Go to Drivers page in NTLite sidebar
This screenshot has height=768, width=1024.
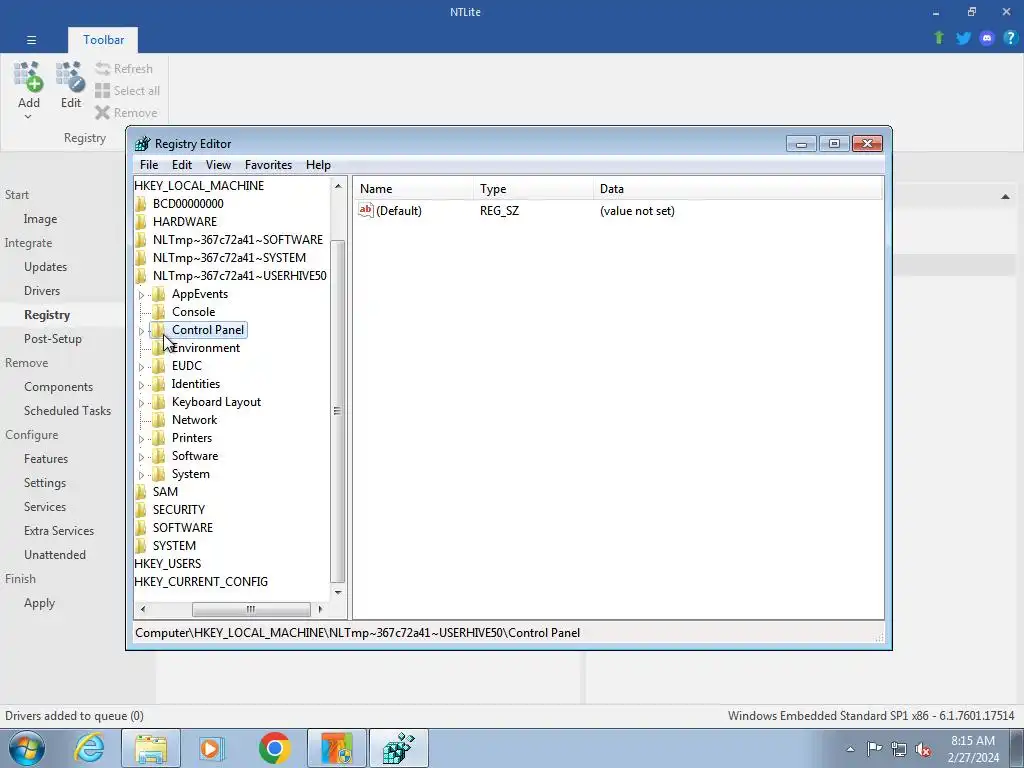click(42, 291)
